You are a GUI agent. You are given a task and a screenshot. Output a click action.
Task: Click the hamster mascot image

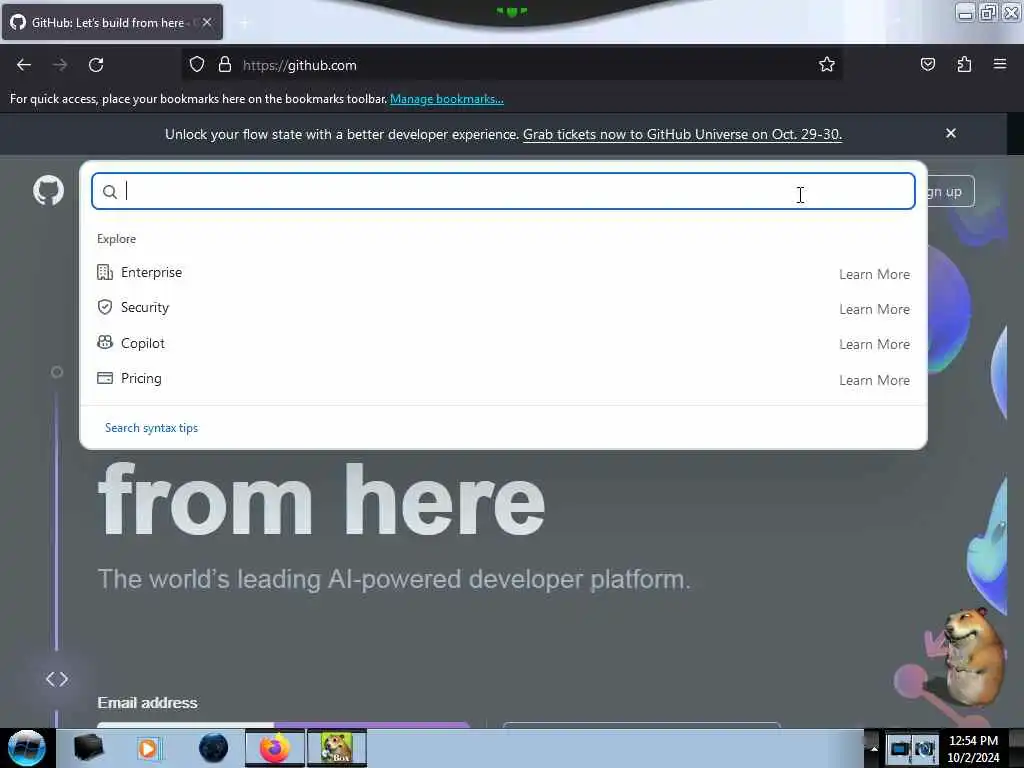[x=974, y=655]
